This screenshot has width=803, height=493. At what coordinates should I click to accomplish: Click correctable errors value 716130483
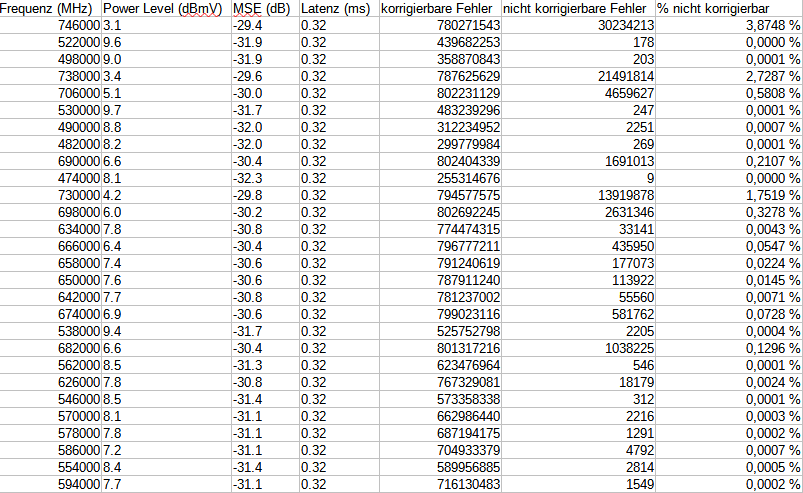(x=440, y=484)
